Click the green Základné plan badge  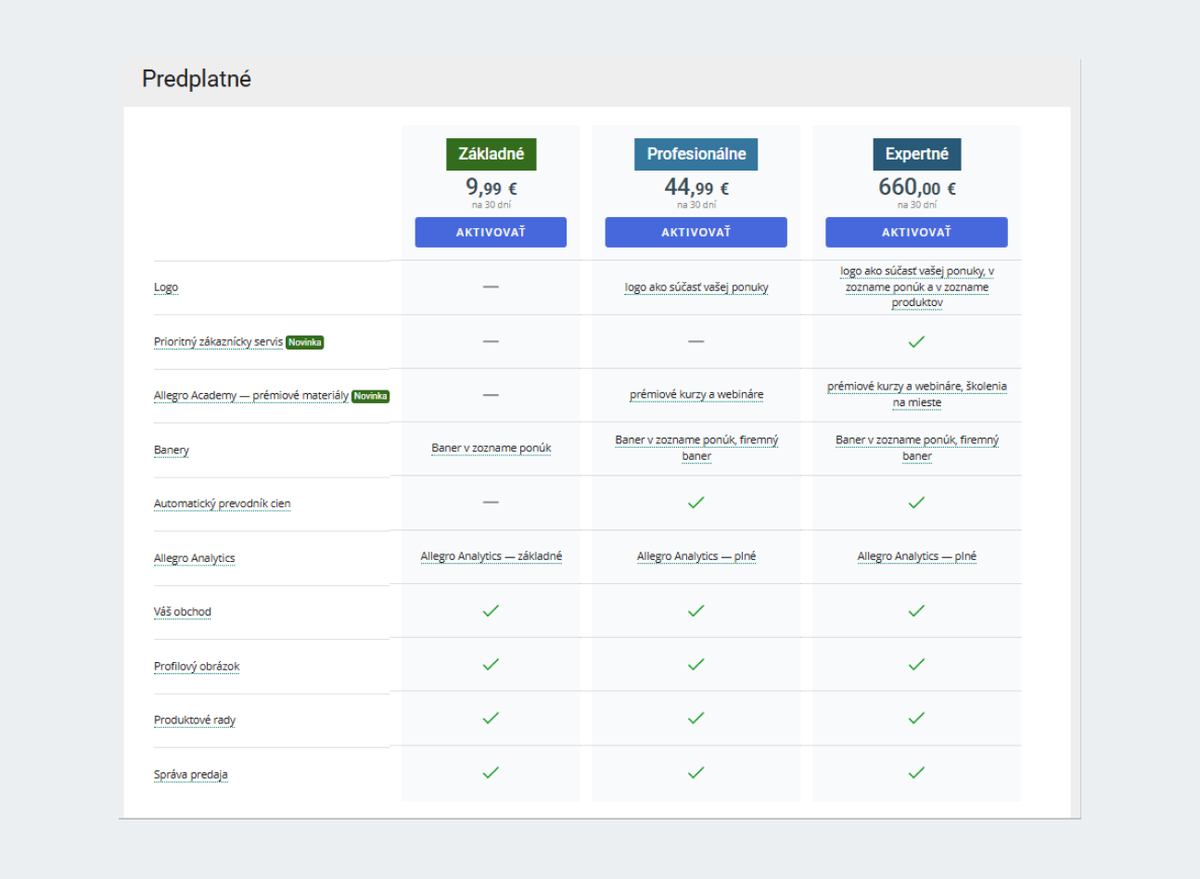pyautogui.click(x=491, y=155)
